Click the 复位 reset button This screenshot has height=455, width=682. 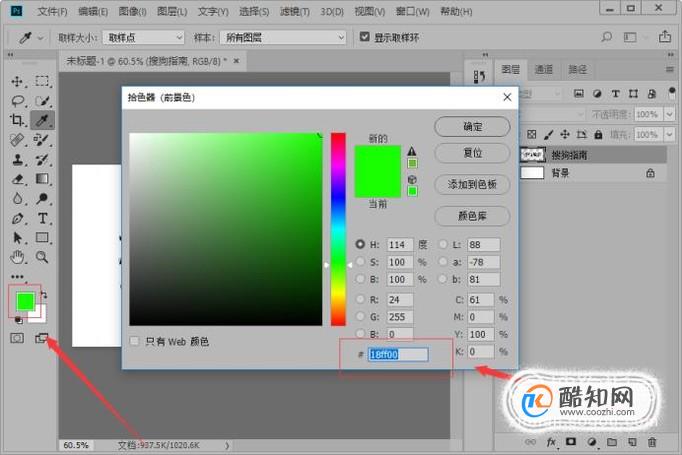[x=472, y=153]
